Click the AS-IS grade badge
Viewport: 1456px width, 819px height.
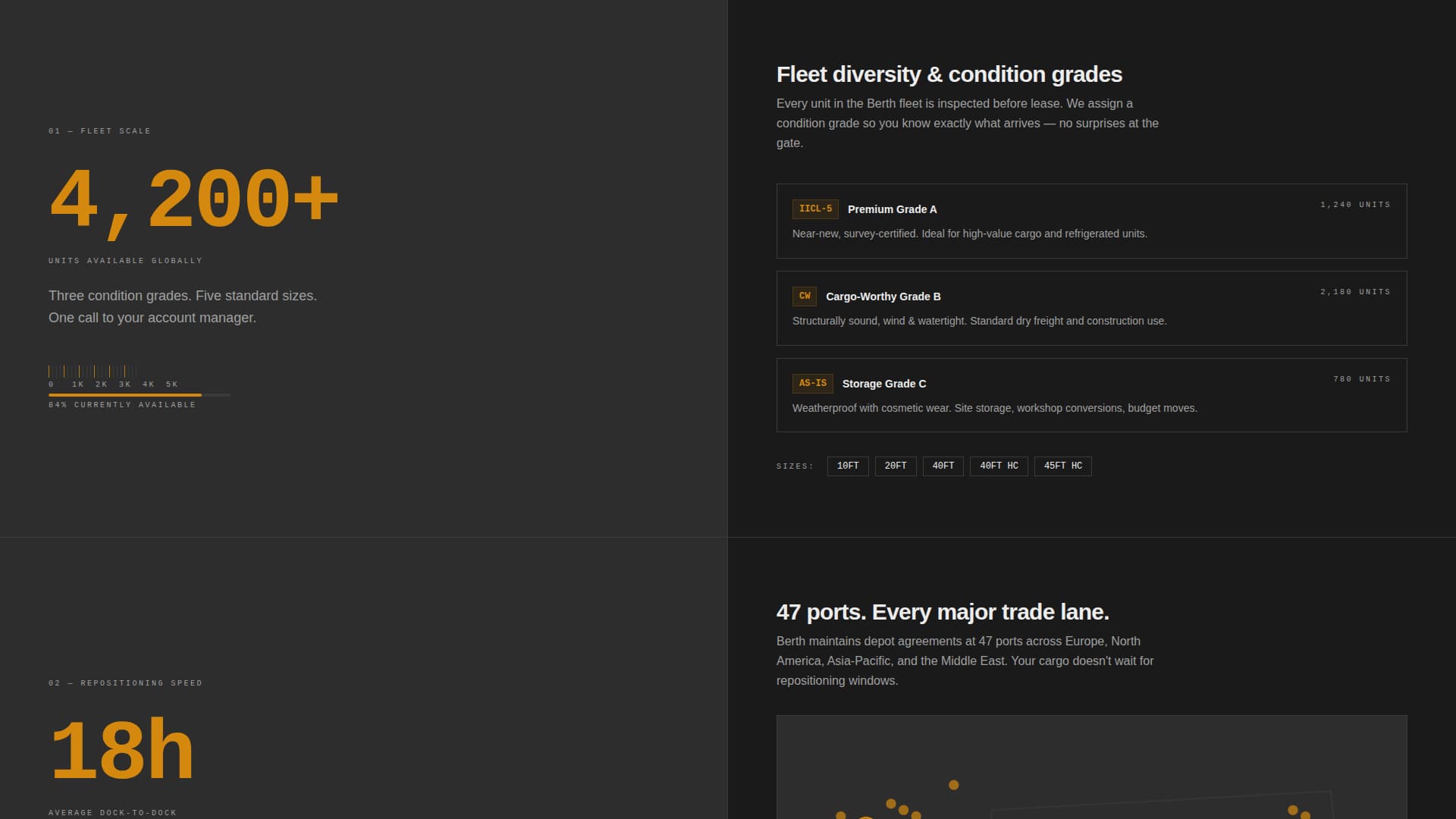click(x=812, y=384)
